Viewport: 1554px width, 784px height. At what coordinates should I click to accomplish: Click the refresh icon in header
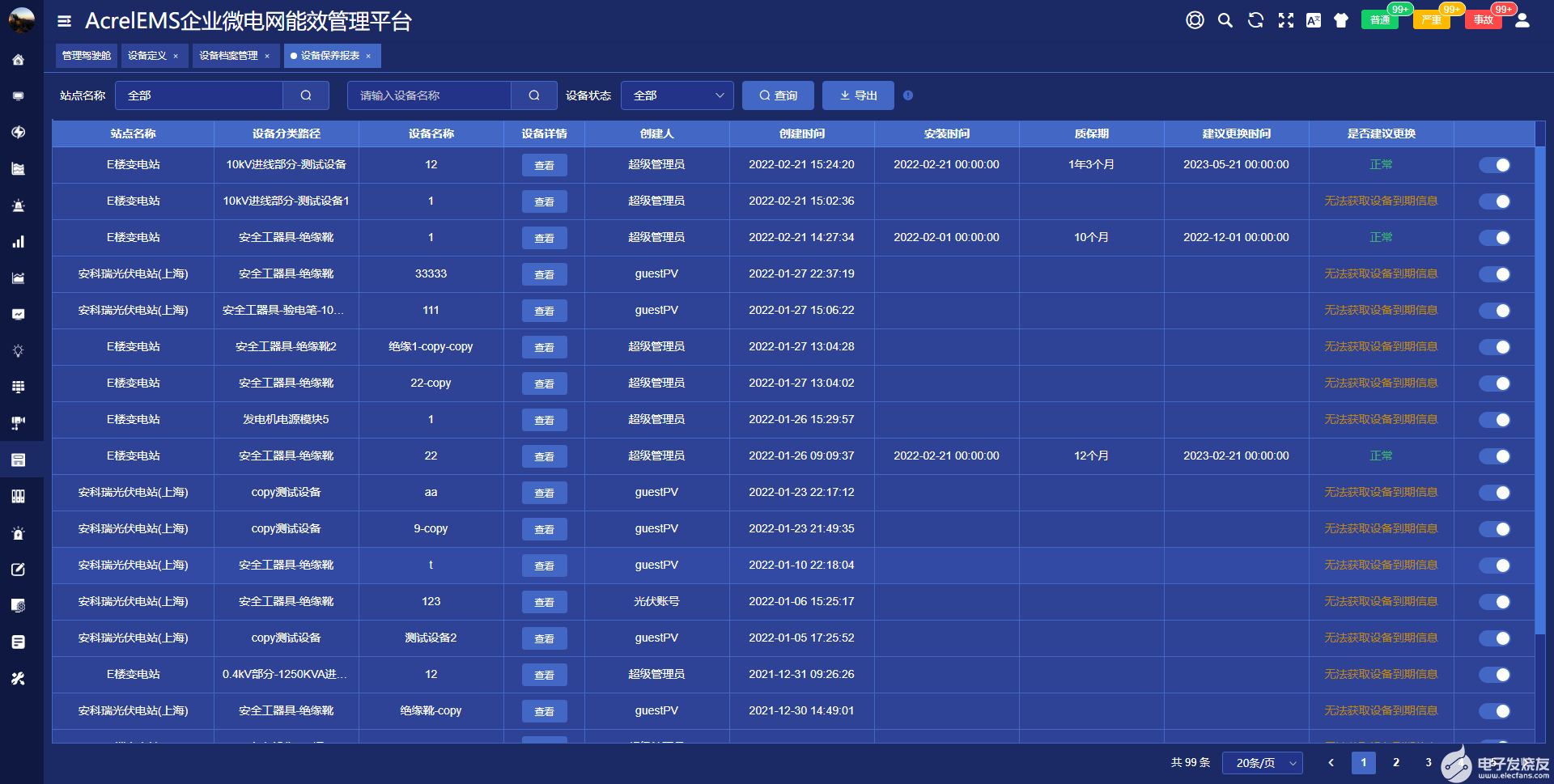click(x=1255, y=20)
